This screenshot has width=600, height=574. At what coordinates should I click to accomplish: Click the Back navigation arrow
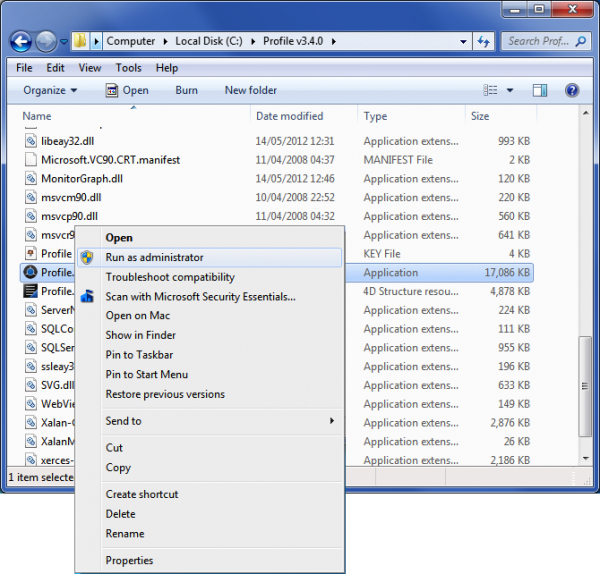(21, 41)
